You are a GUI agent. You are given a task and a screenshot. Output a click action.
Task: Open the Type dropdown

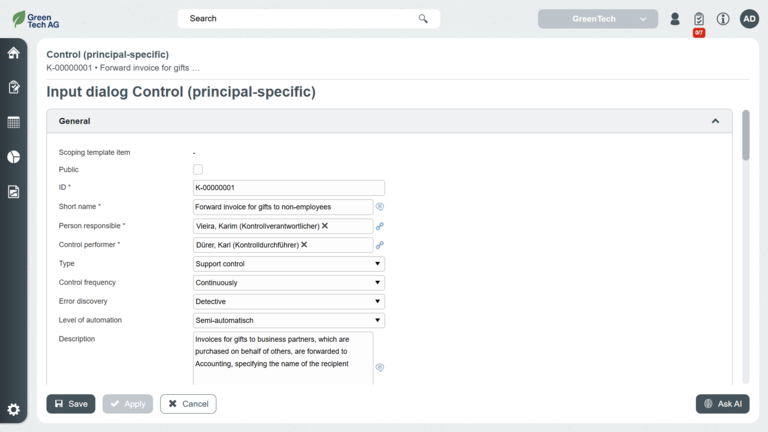pos(288,264)
